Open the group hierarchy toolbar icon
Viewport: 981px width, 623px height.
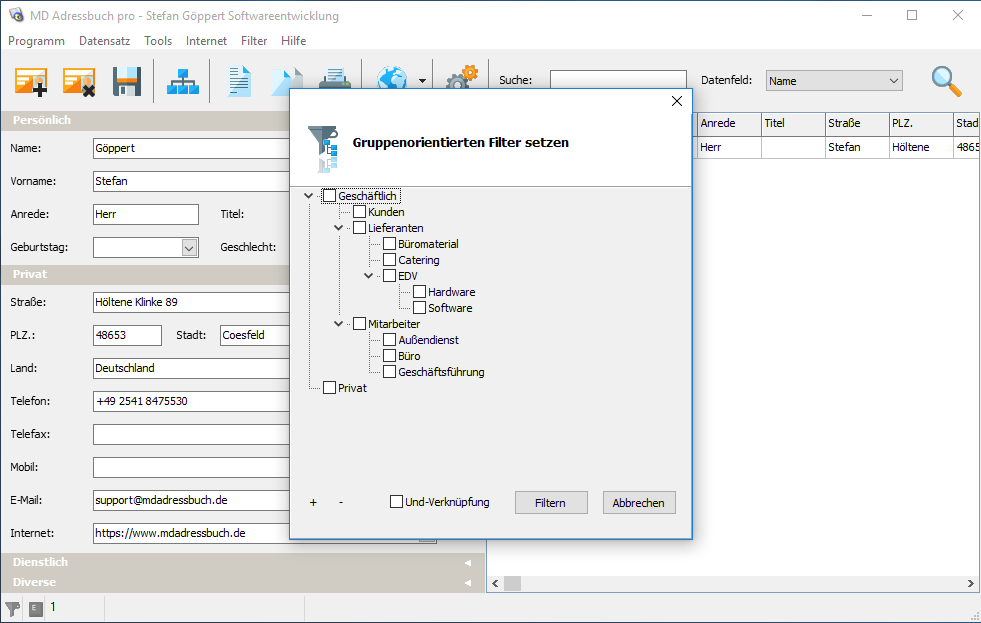[x=183, y=81]
